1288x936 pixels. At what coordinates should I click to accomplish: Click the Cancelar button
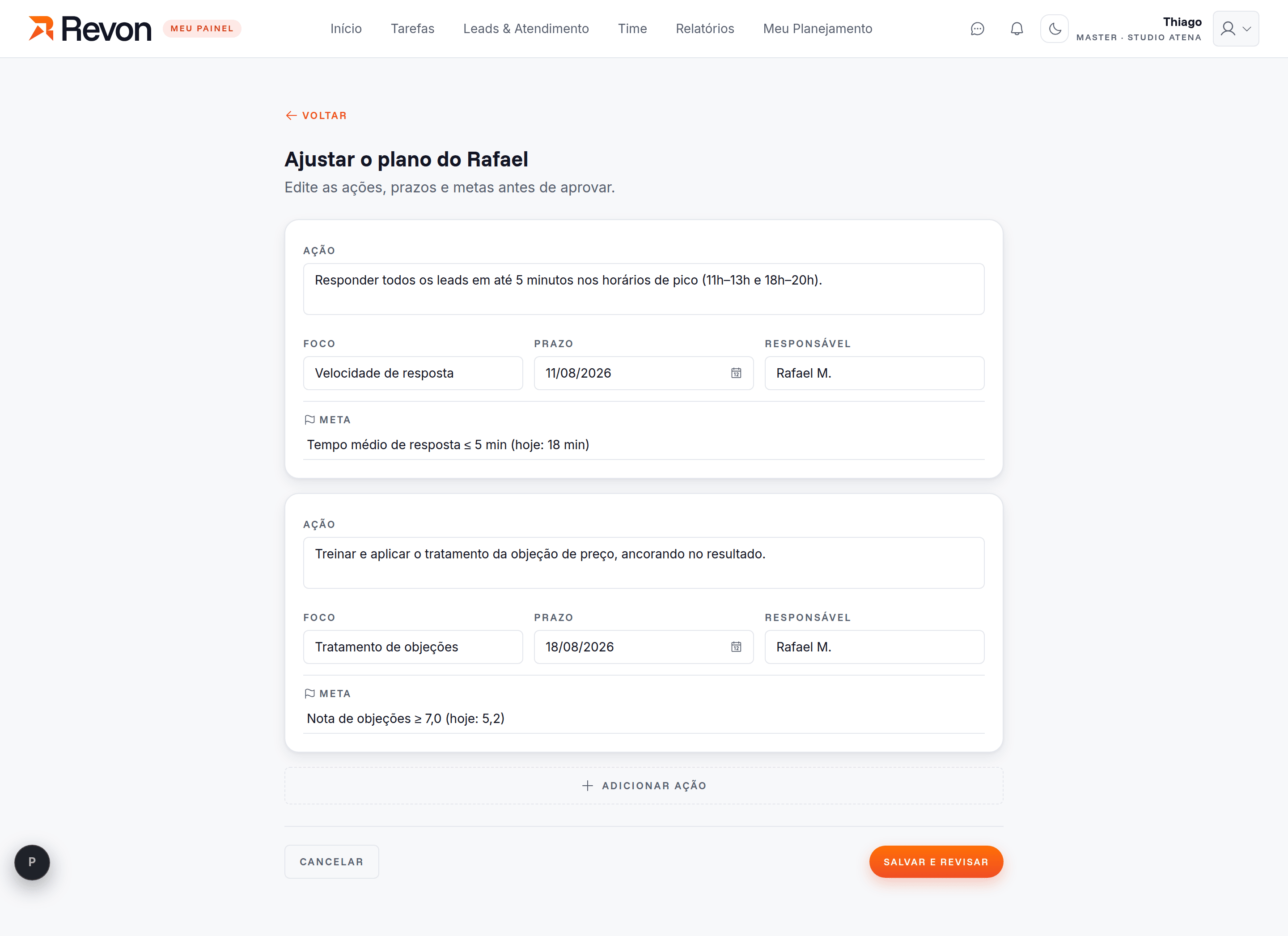click(332, 862)
